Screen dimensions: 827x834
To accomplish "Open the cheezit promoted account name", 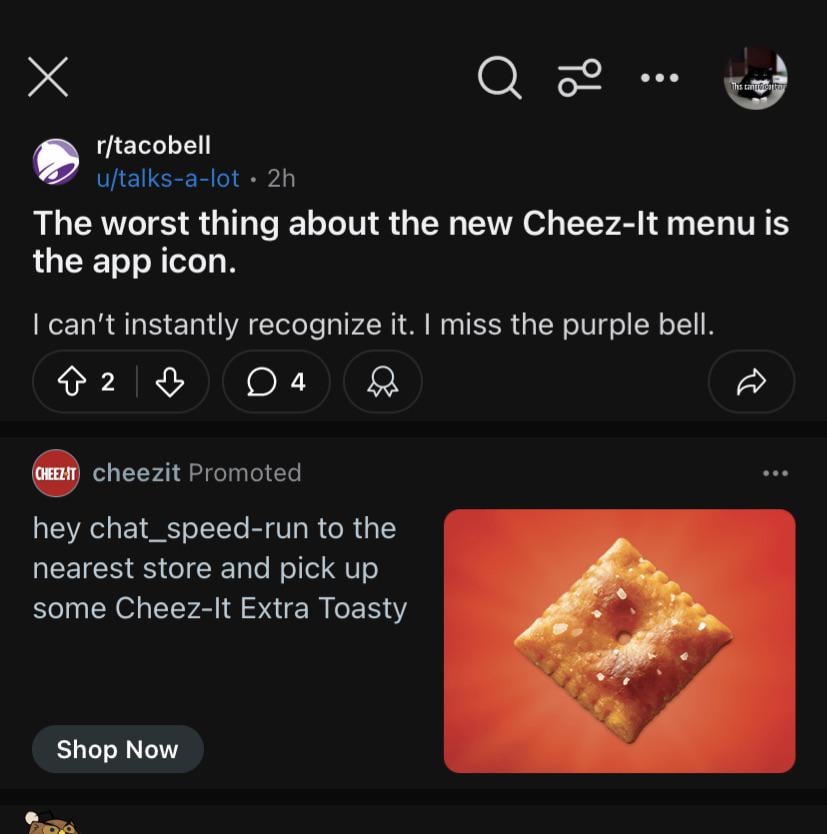I will (x=136, y=472).
